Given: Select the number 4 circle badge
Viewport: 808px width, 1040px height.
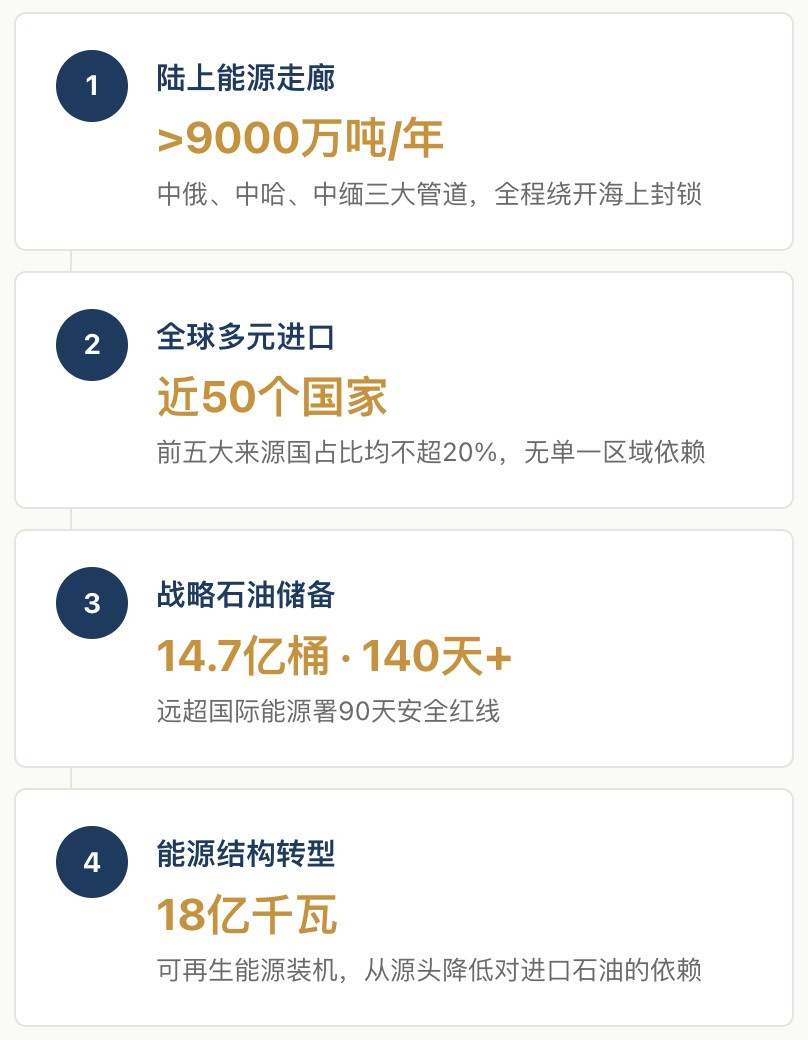Looking at the screenshot, I should (x=92, y=862).
